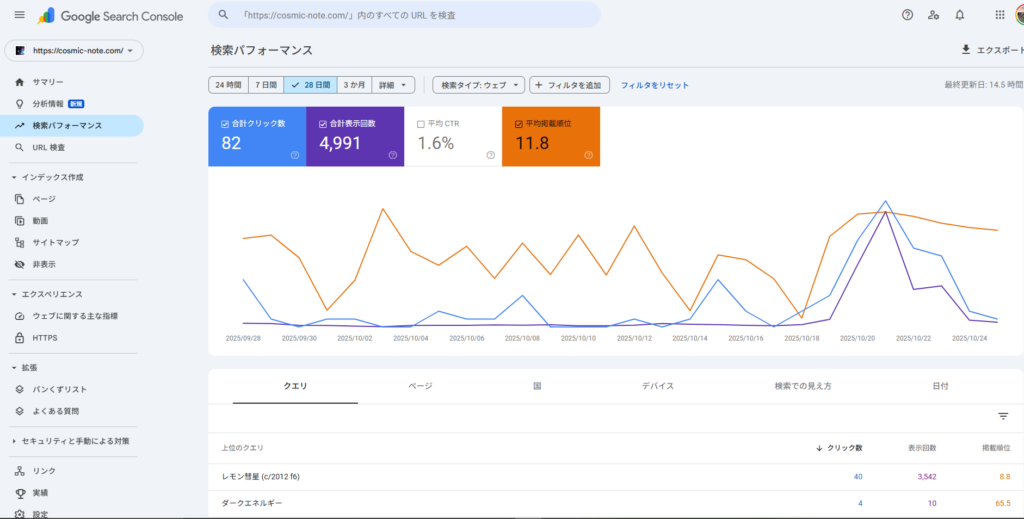Open the Google apps grid

1000,15
